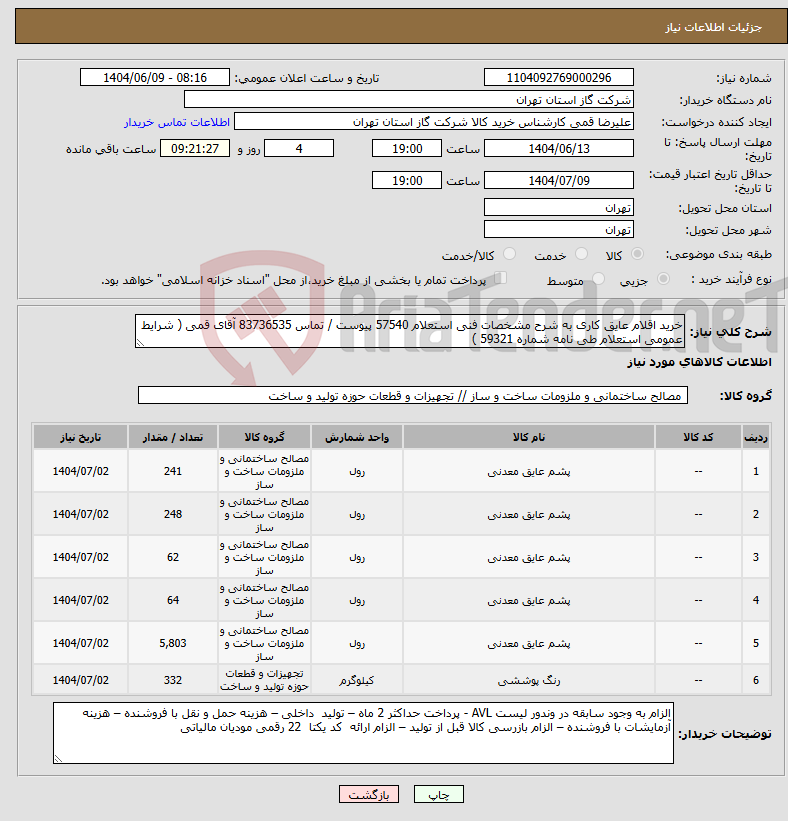Screen dimensions: 788x821
Task: Click the تاریخ نیاز column header
Action: coord(80,437)
